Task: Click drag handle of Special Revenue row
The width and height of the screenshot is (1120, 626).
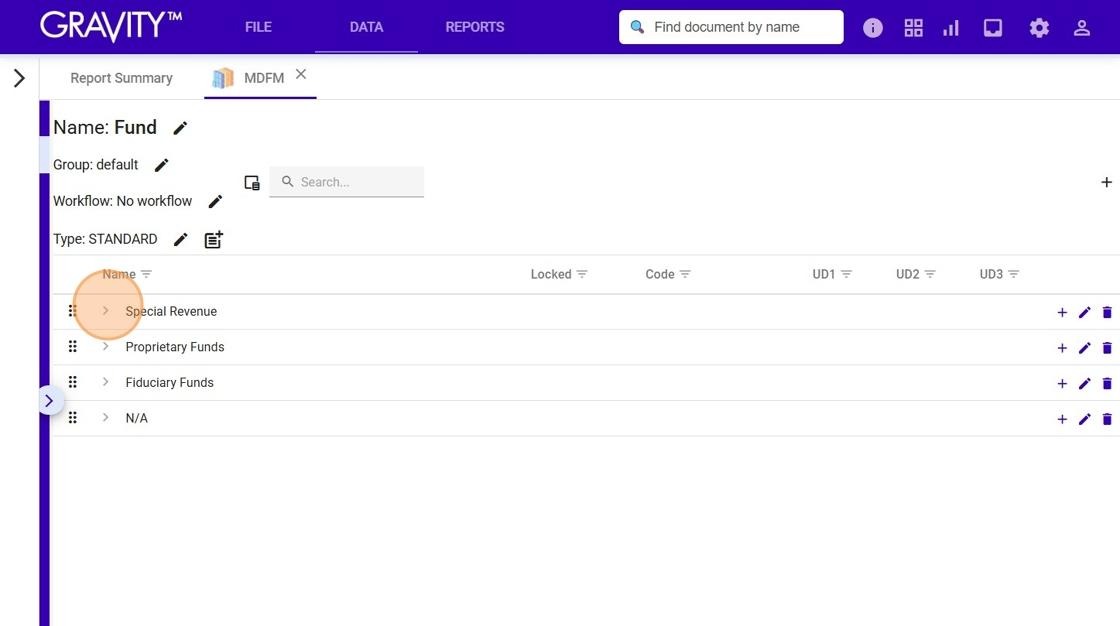Action: click(x=72, y=311)
